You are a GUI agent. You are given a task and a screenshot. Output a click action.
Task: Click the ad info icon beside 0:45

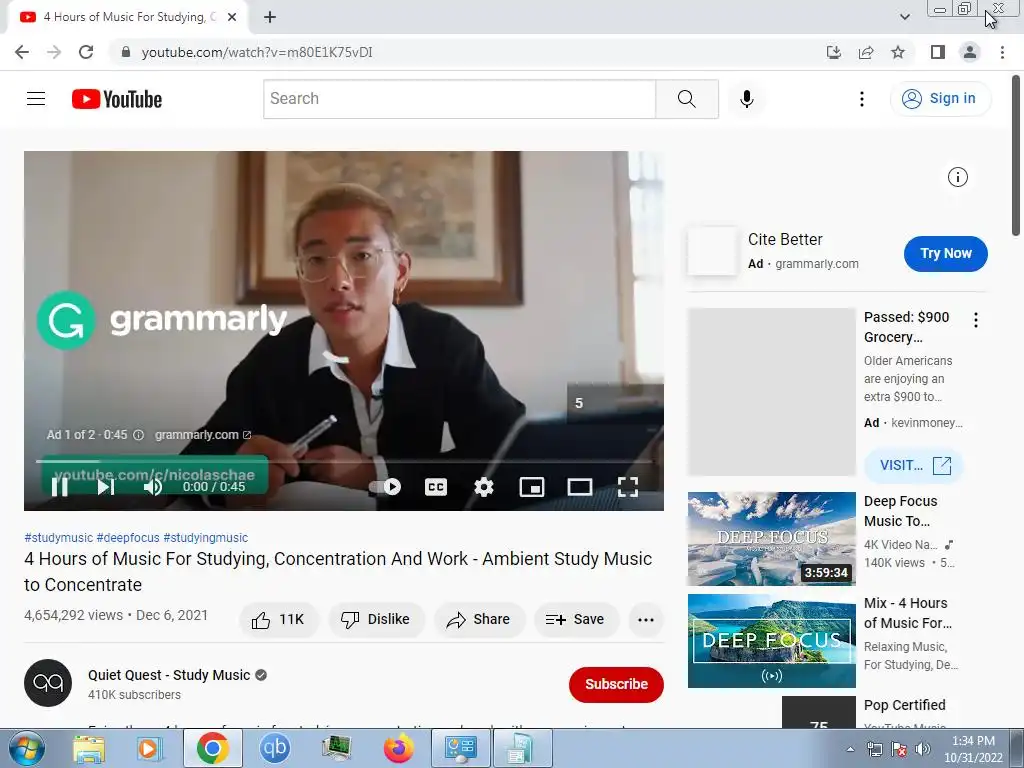[138, 435]
